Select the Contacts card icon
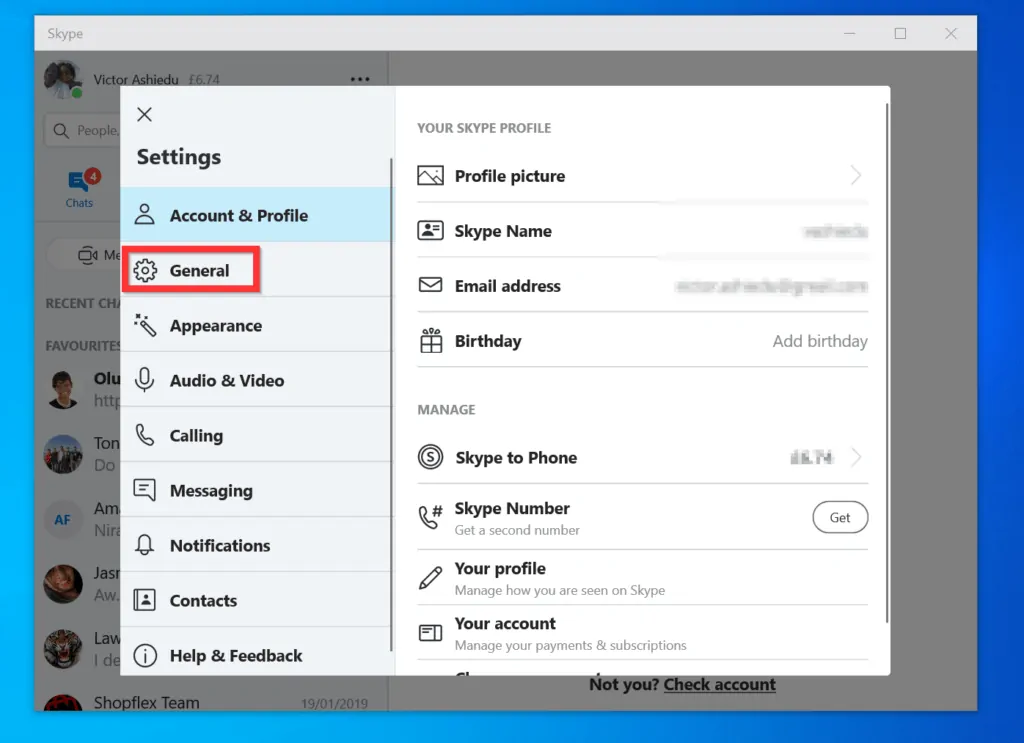Viewport: 1024px width, 743px height. 143,600
